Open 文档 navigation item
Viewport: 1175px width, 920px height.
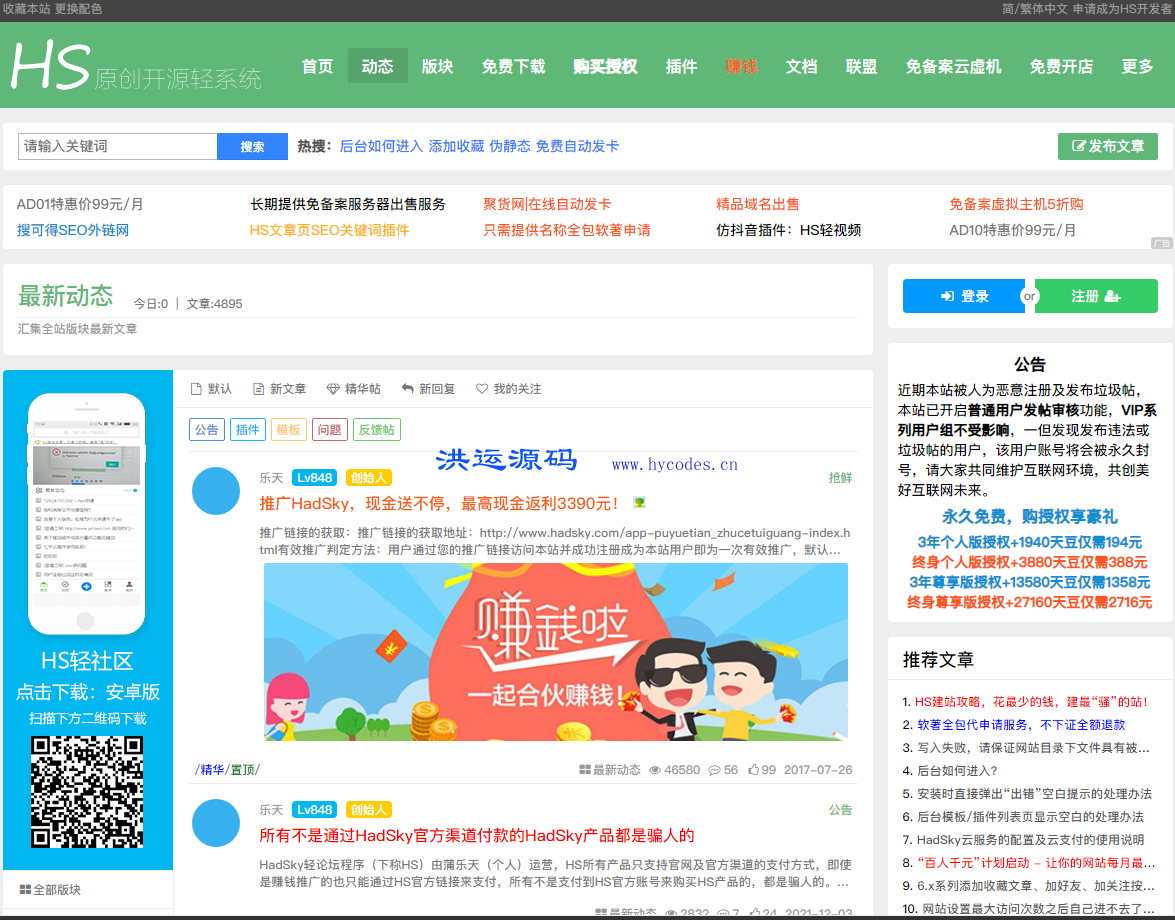801,66
